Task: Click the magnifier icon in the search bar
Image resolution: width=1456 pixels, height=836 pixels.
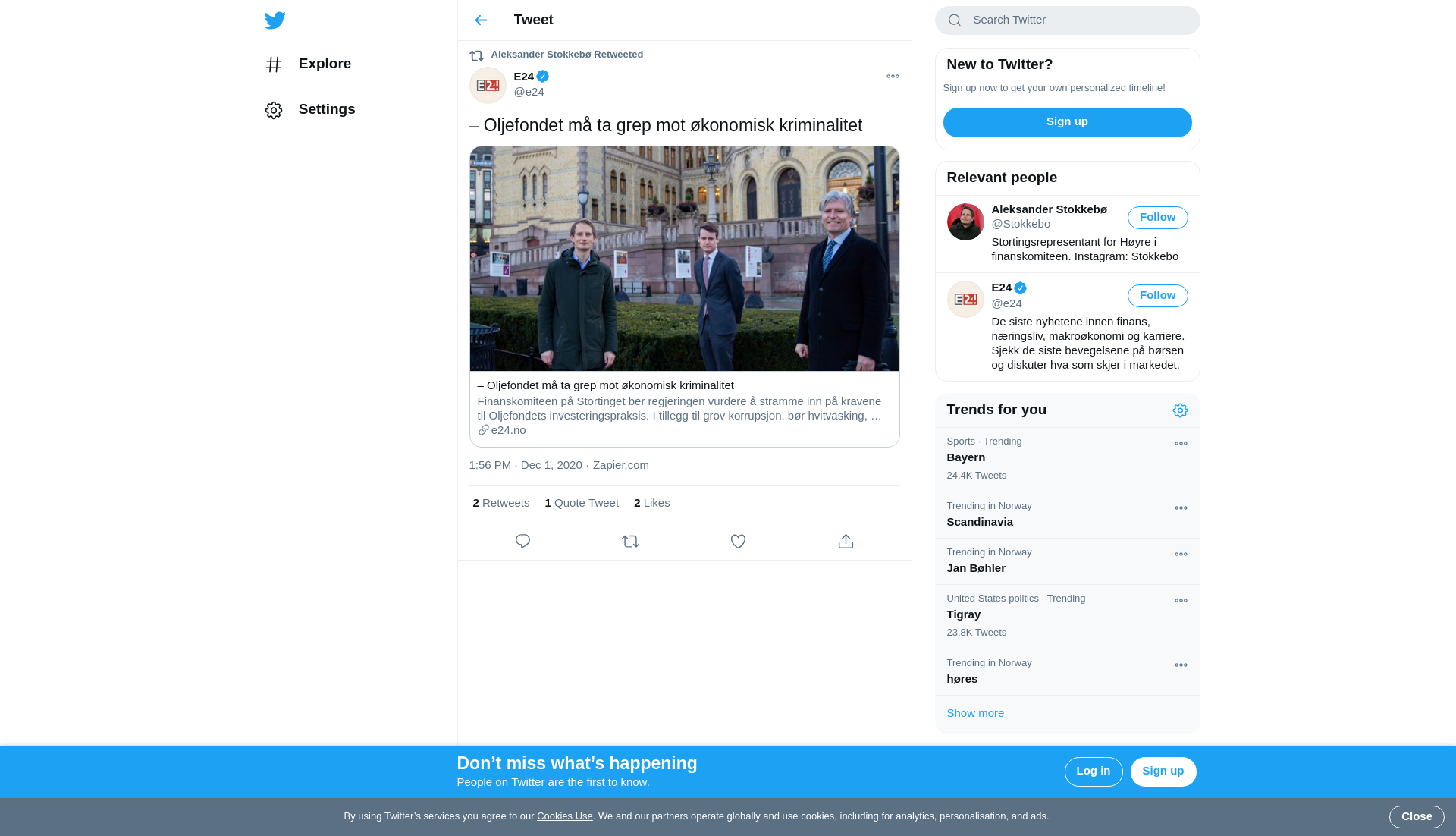Action: point(954,20)
